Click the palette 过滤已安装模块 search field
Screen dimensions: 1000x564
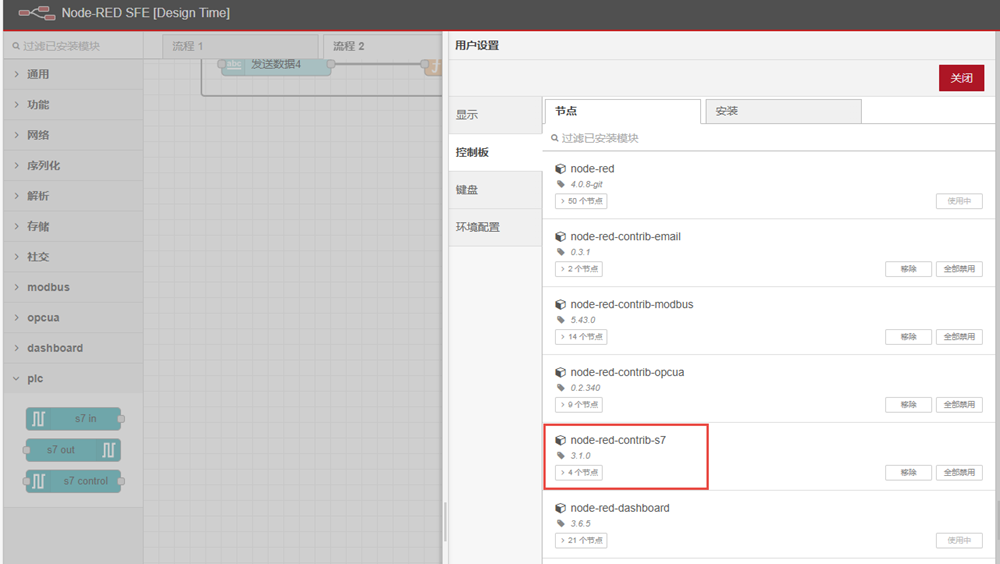pos(73,46)
